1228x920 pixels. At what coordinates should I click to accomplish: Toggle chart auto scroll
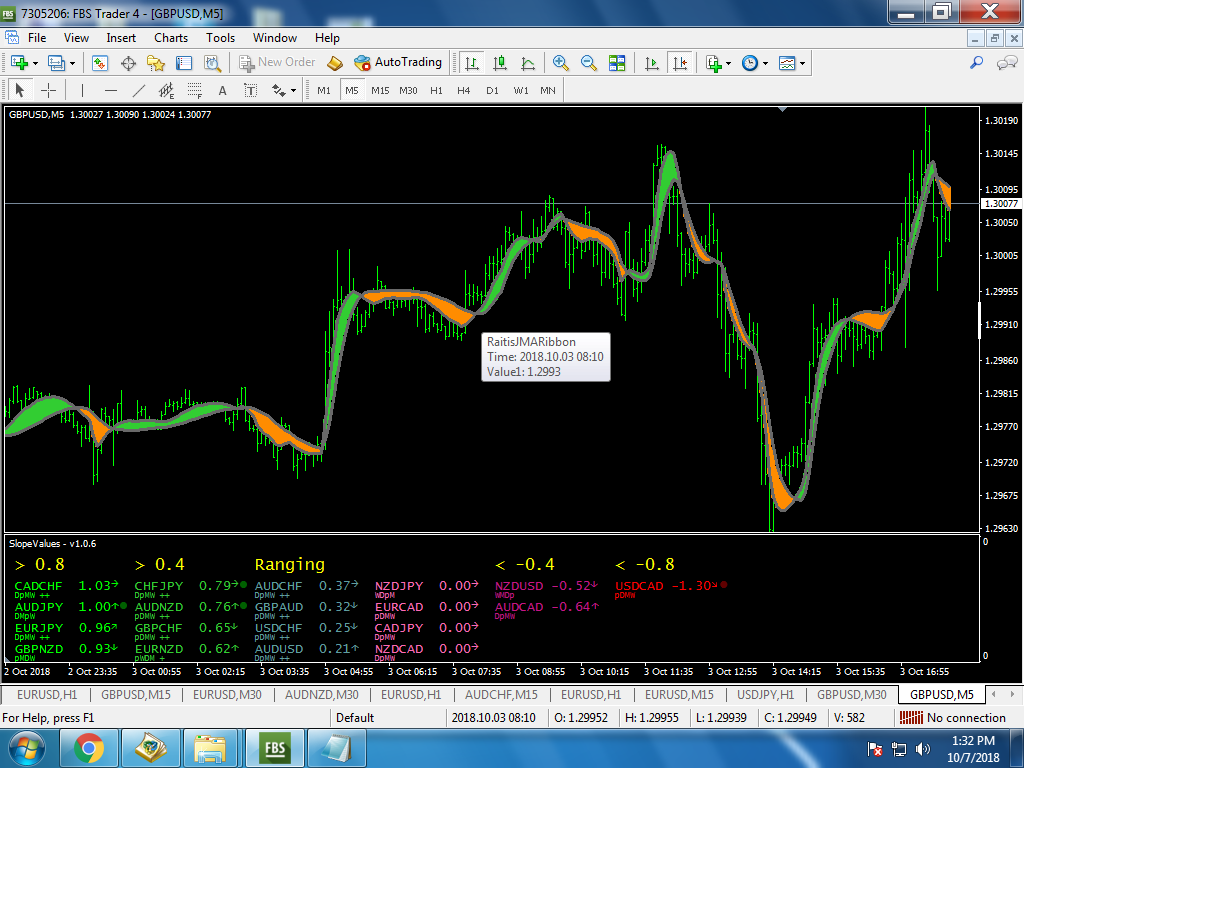point(652,62)
